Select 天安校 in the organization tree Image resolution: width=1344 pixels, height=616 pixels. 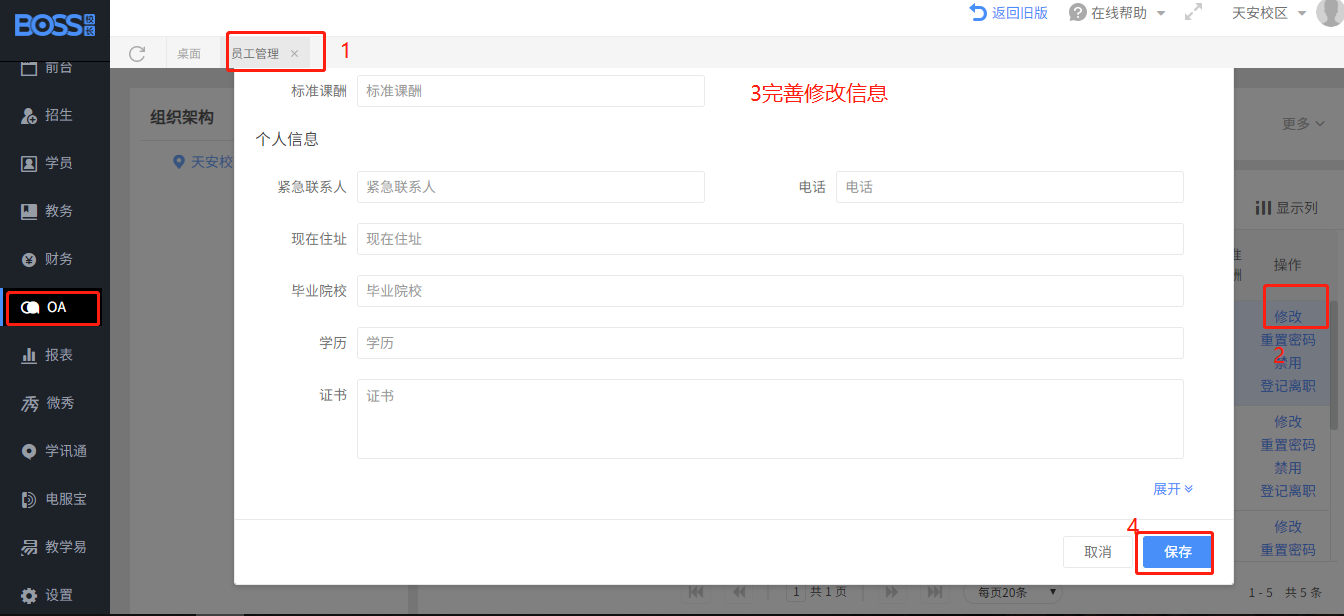tap(203, 161)
